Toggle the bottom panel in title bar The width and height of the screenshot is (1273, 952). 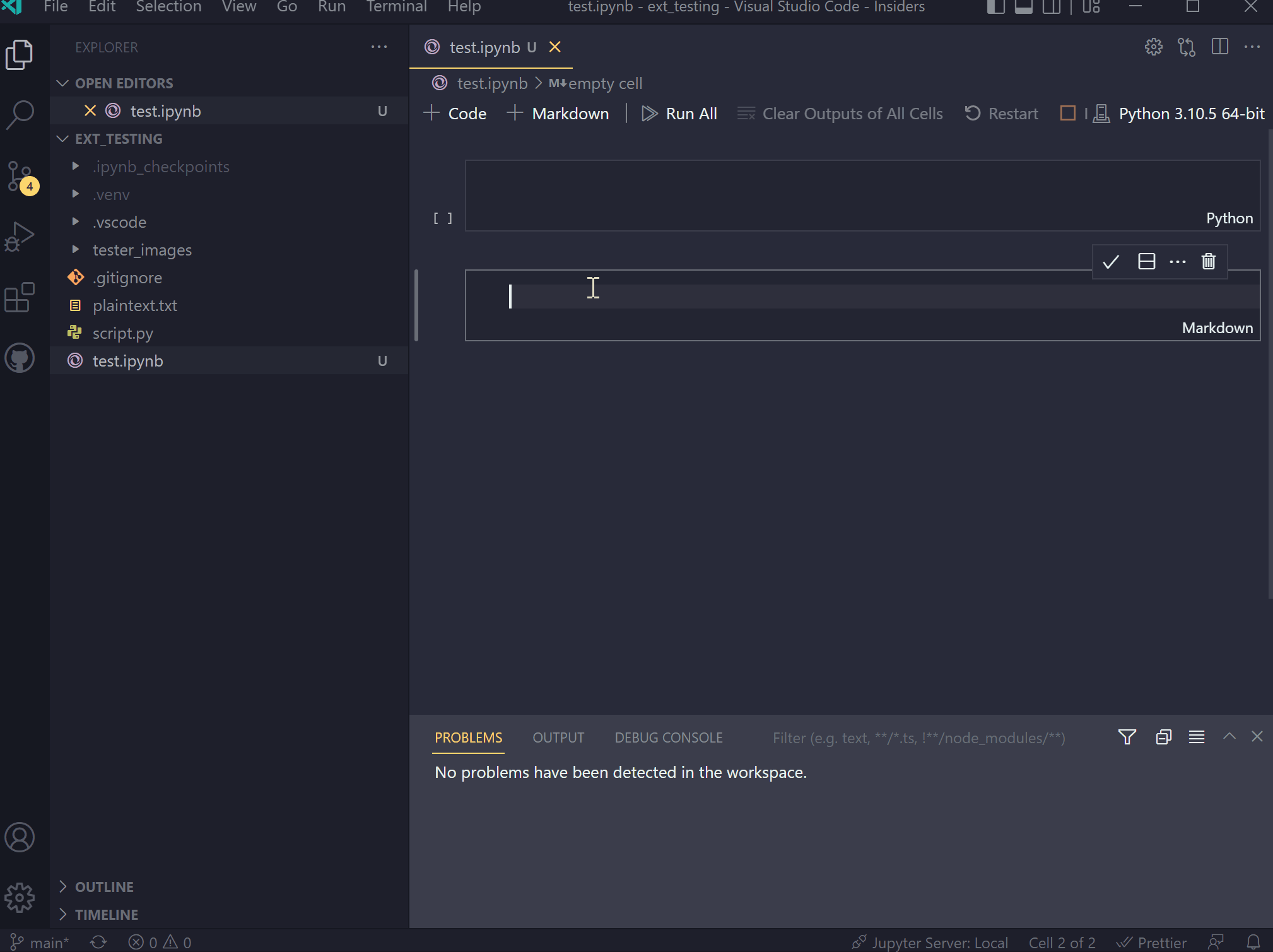[x=1023, y=8]
